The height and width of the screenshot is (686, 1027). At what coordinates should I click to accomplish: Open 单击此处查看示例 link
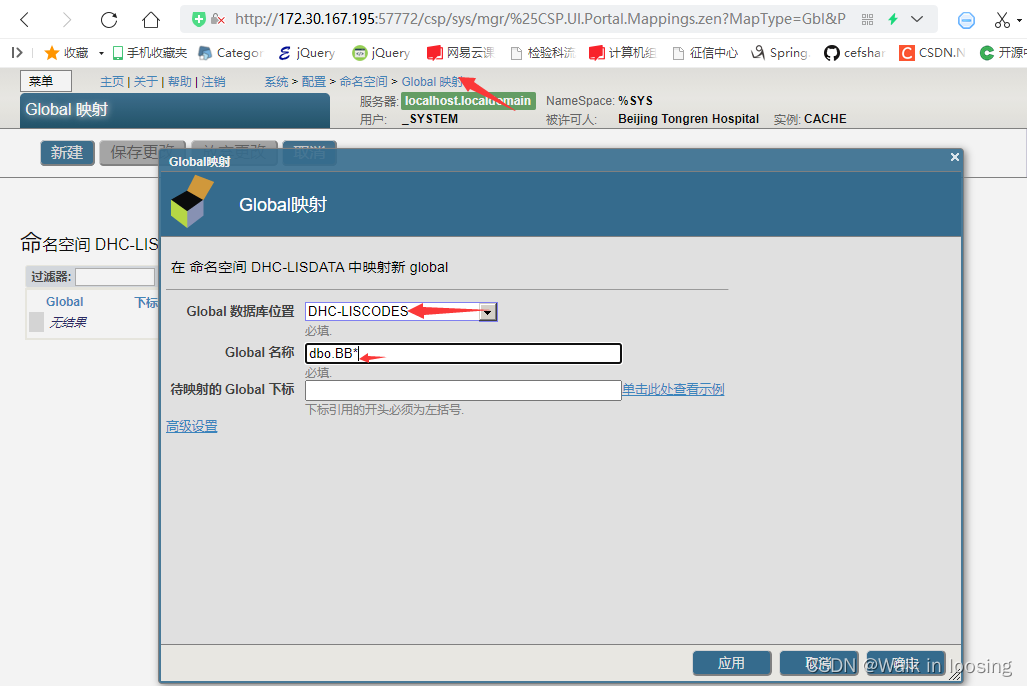click(x=673, y=389)
